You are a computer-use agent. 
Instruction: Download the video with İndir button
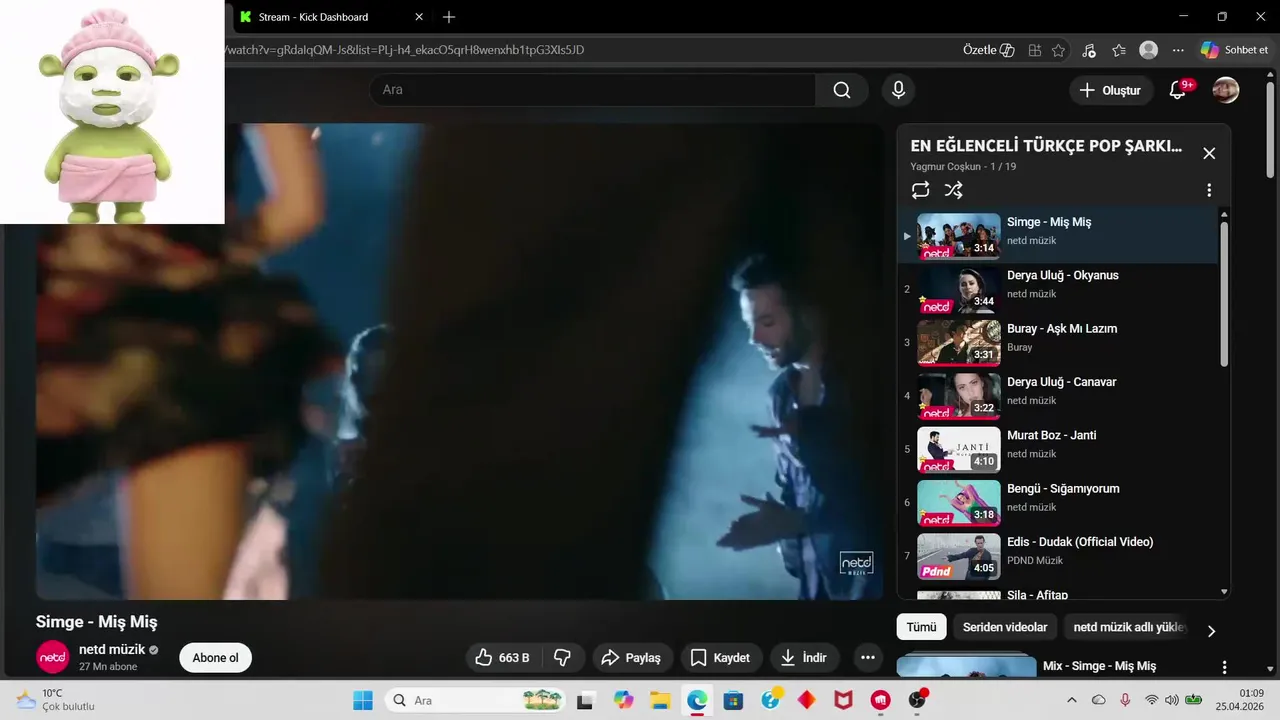tap(804, 657)
